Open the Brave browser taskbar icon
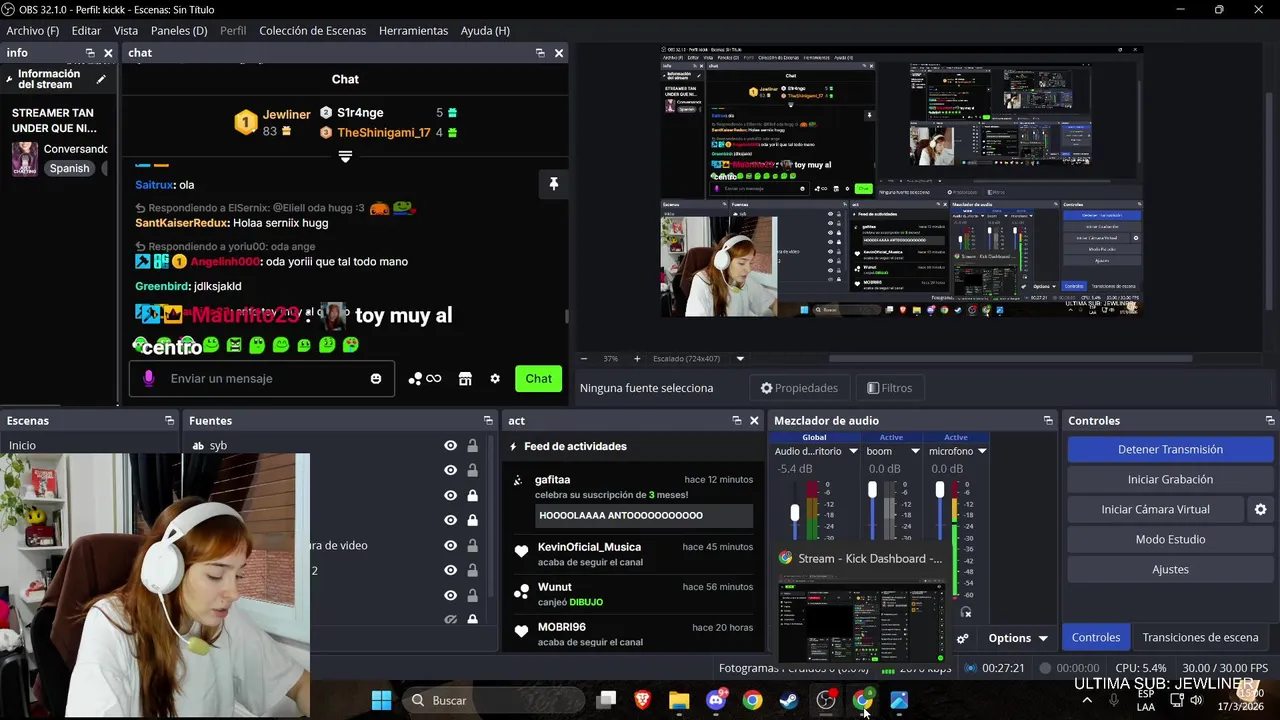 [x=642, y=700]
